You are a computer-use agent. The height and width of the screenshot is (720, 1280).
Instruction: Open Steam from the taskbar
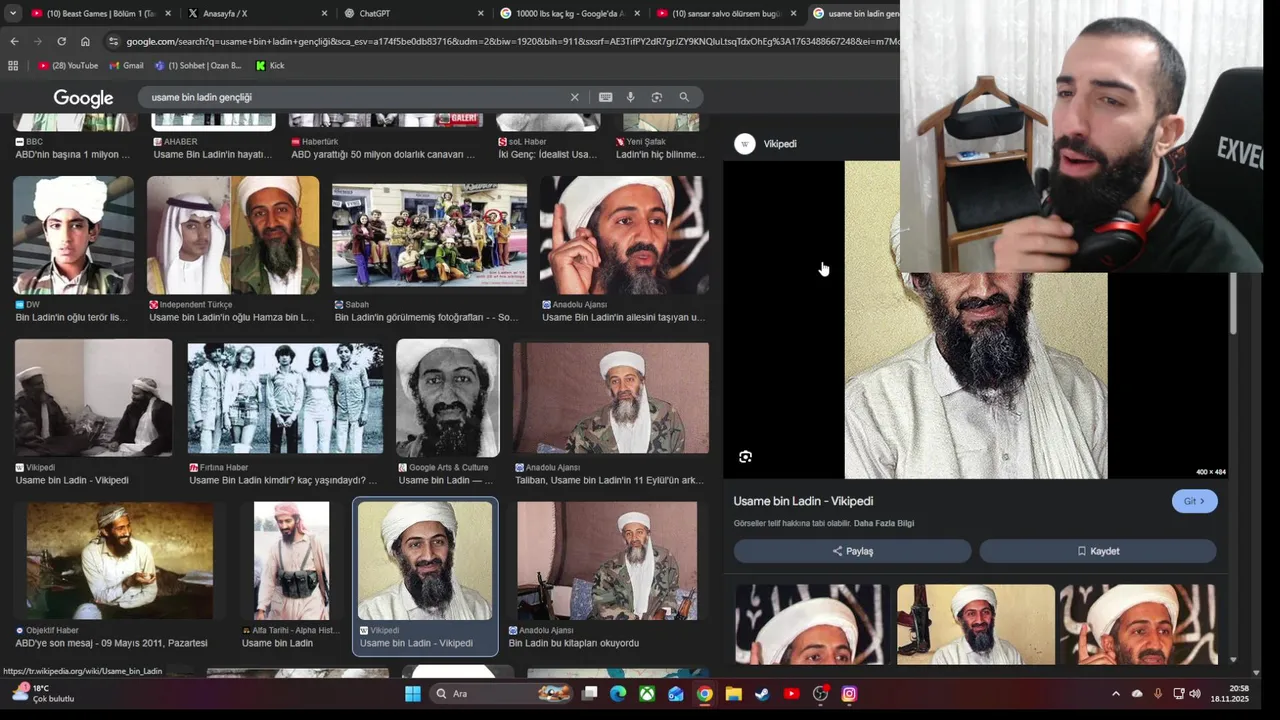[x=762, y=693]
